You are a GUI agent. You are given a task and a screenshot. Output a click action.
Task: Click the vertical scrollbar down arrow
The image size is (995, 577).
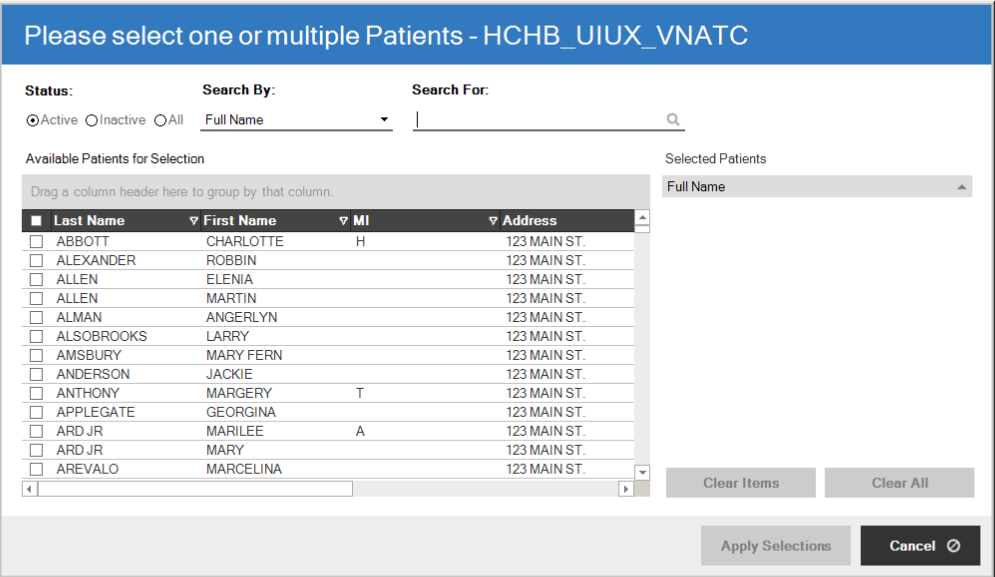point(642,471)
